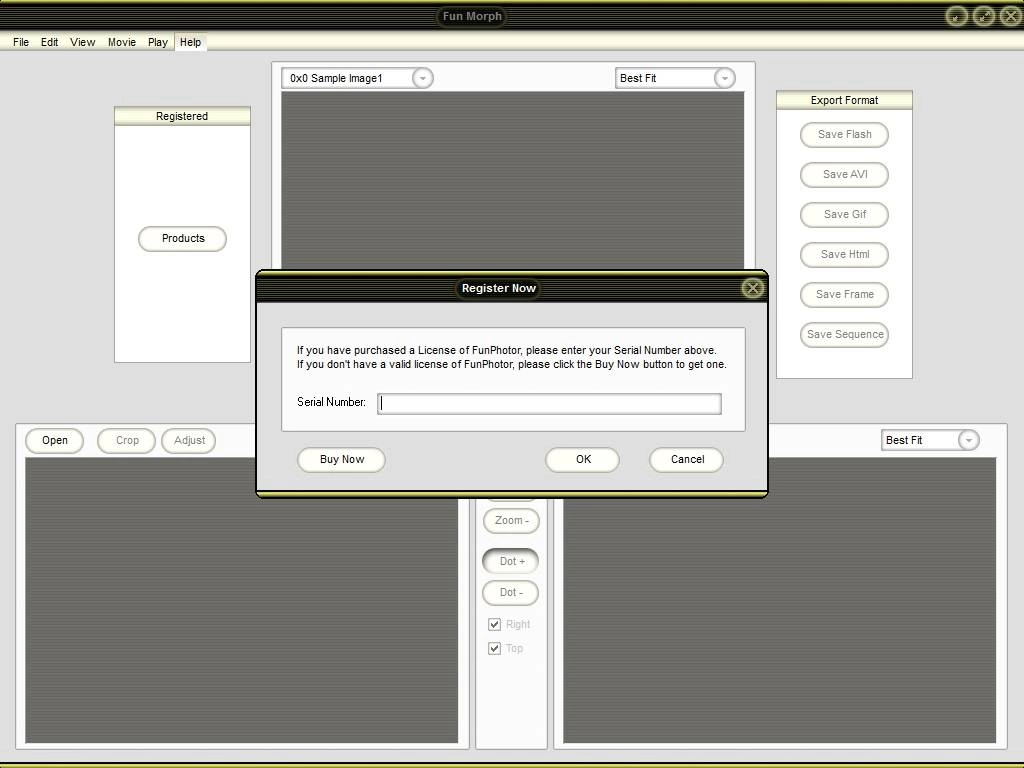The height and width of the screenshot is (768, 1024).
Task: Close the Register Now dialog
Action: click(x=752, y=288)
